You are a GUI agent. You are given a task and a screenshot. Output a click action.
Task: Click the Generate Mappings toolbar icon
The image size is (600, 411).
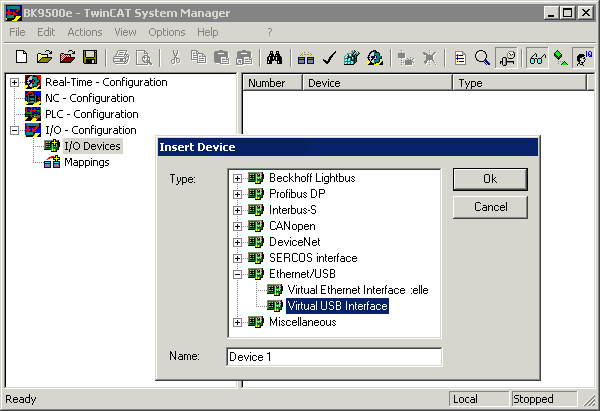coord(306,58)
